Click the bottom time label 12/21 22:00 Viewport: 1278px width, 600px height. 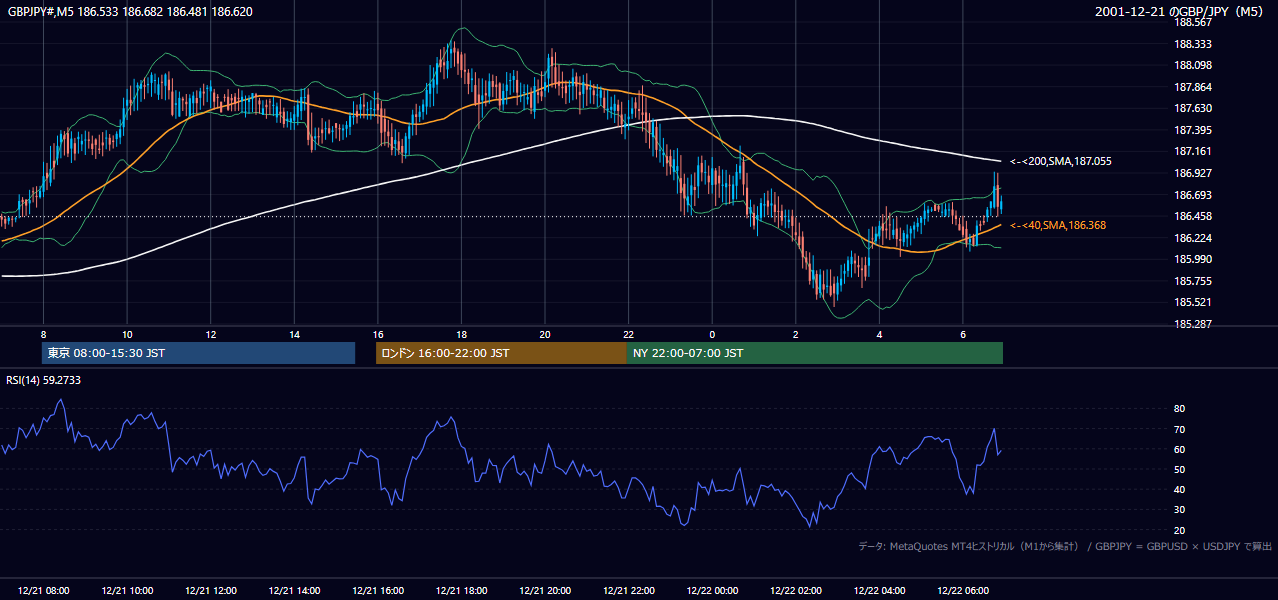tap(628, 591)
